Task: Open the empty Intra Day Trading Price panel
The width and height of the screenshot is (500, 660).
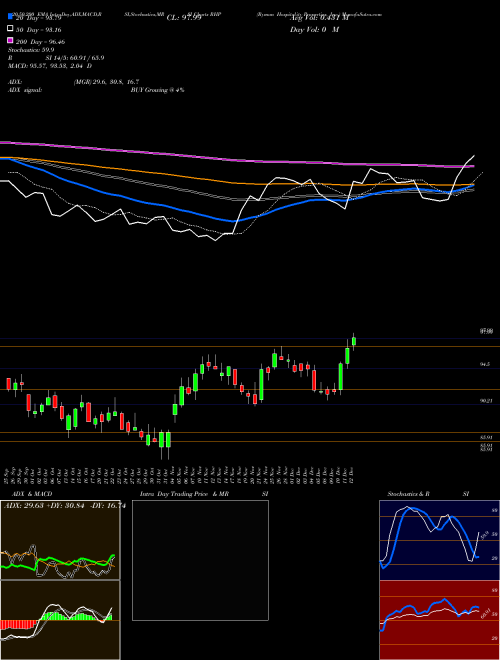Action: [200, 560]
